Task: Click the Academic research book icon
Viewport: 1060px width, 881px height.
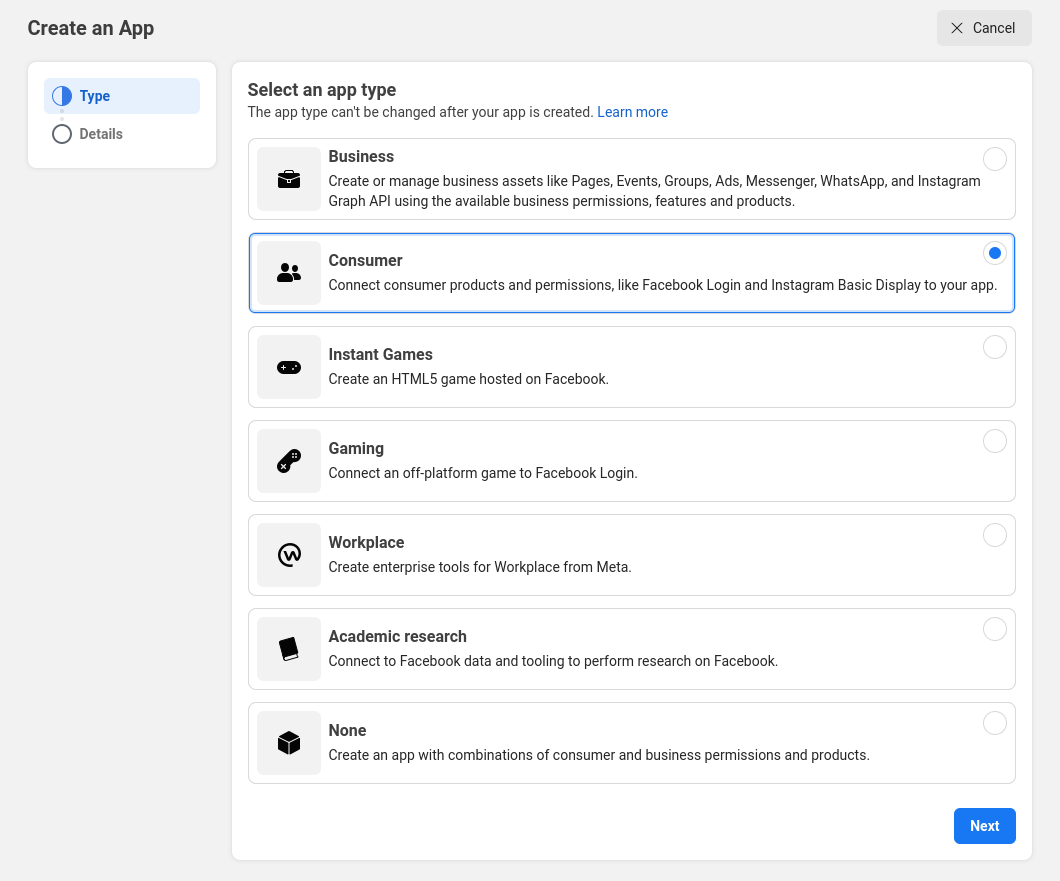Action: coord(289,649)
